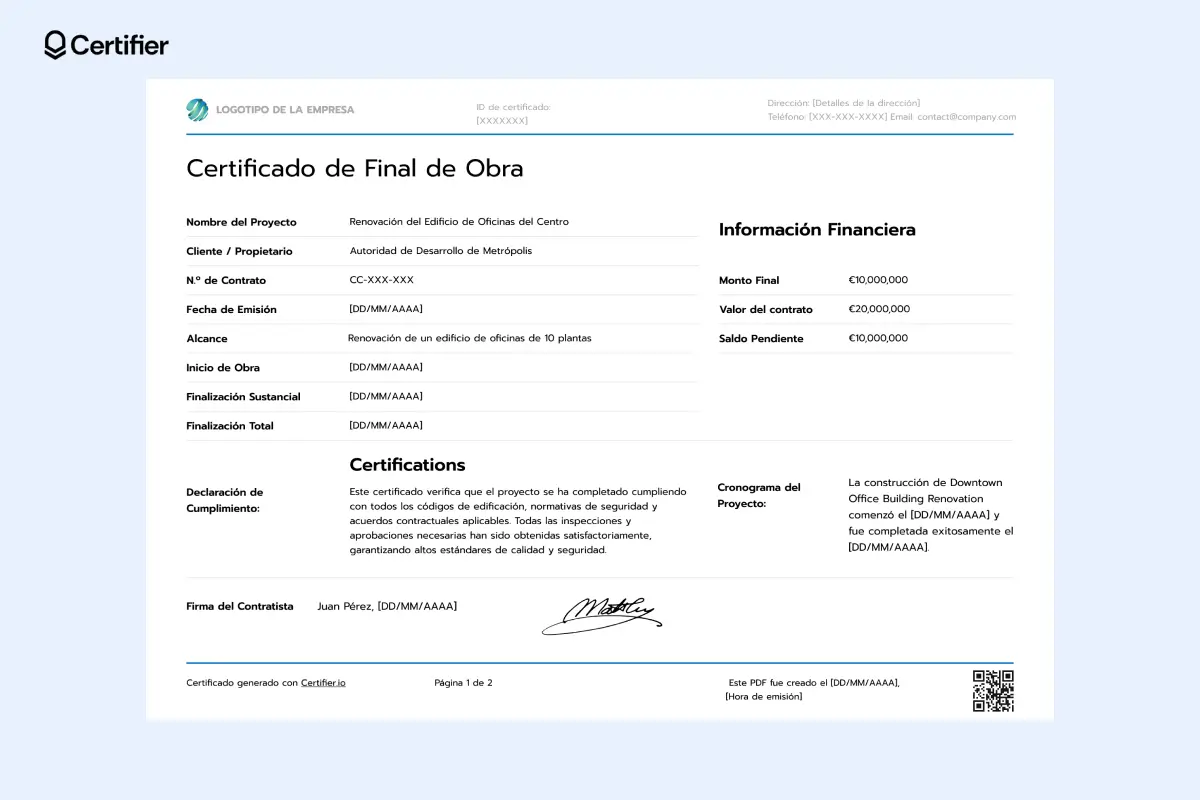Viewport: 1200px width, 800px height.
Task: Select the Valor del contrato value €20,000,000
Action: tap(879, 309)
